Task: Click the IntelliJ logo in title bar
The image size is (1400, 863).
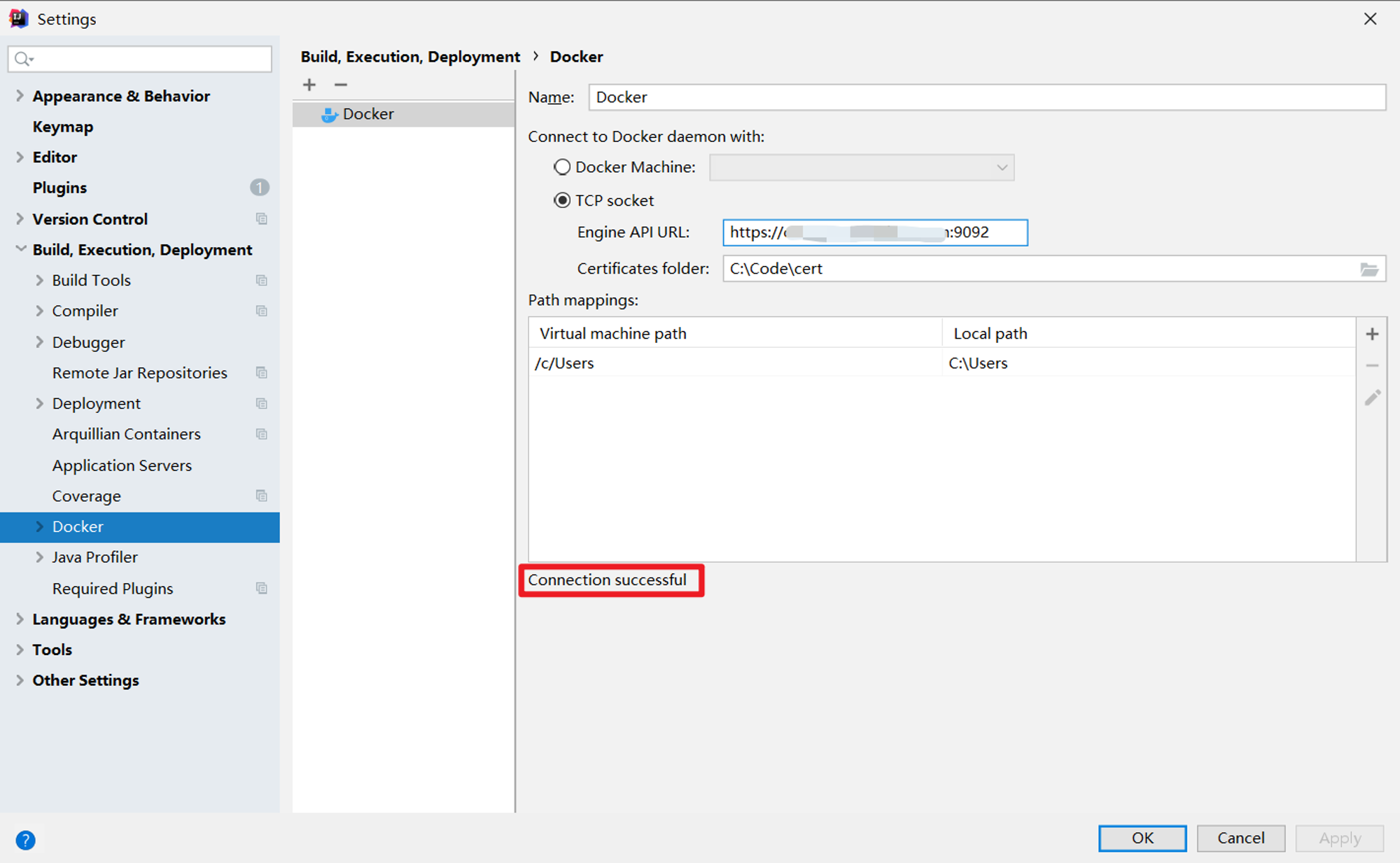Action: [x=19, y=19]
